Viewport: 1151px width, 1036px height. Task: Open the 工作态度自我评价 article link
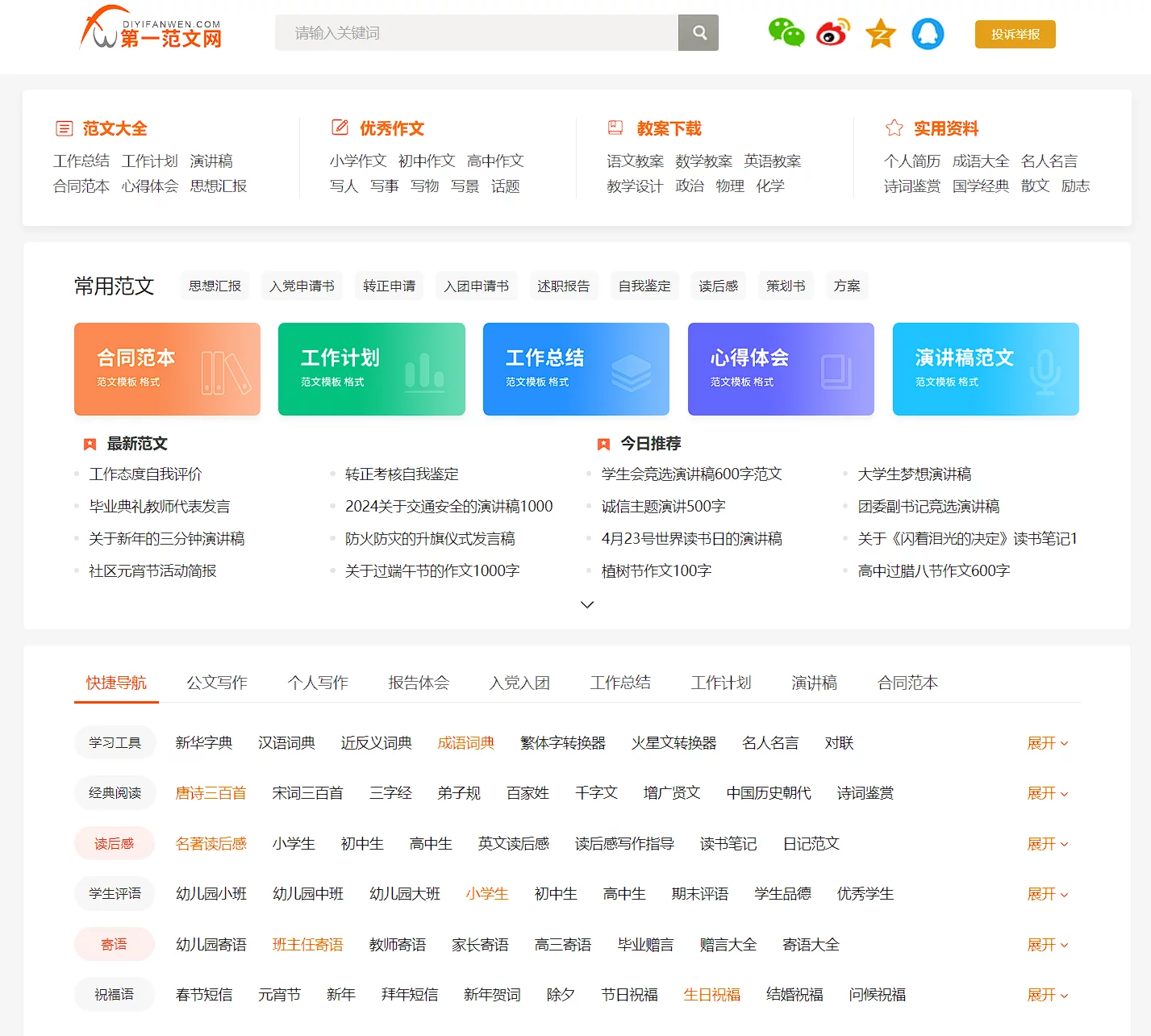tap(145, 474)
